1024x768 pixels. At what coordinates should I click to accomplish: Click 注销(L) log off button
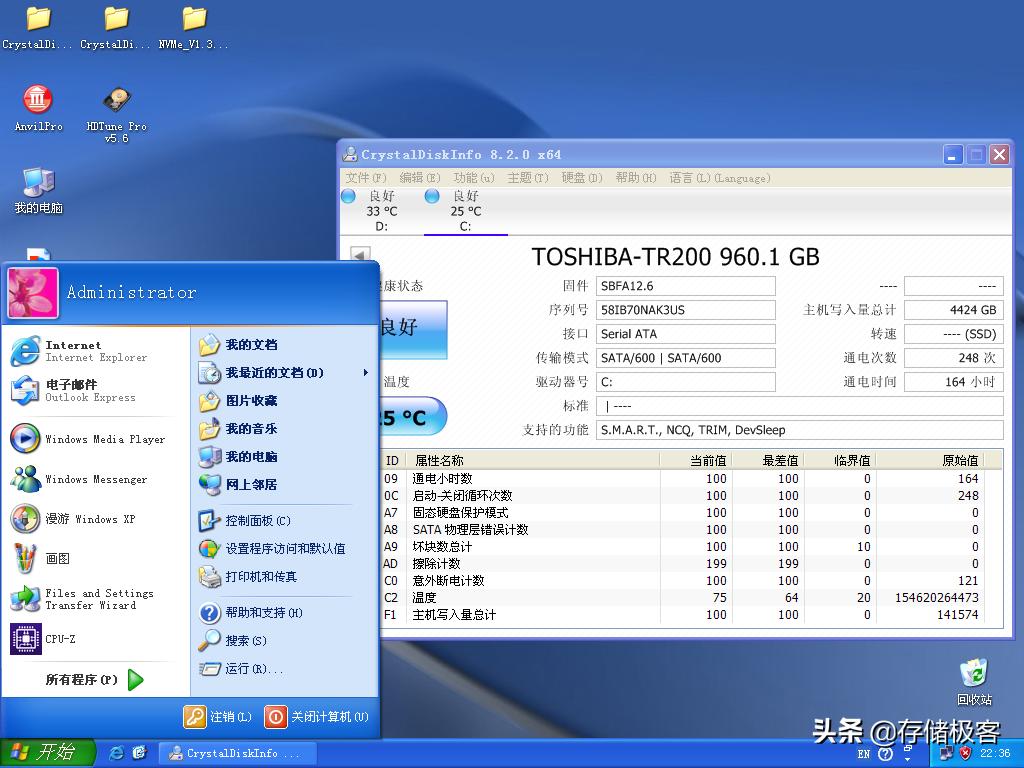tap(217, 716)
